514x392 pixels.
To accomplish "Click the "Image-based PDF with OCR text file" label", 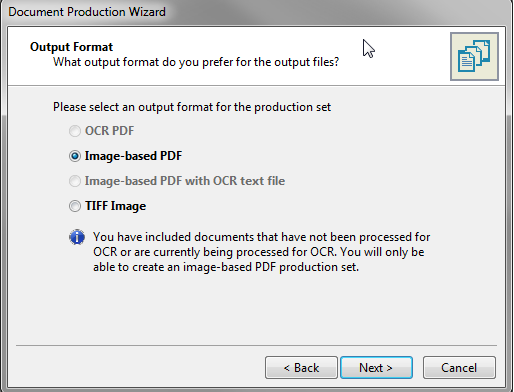I will click(x=185, y=181).
